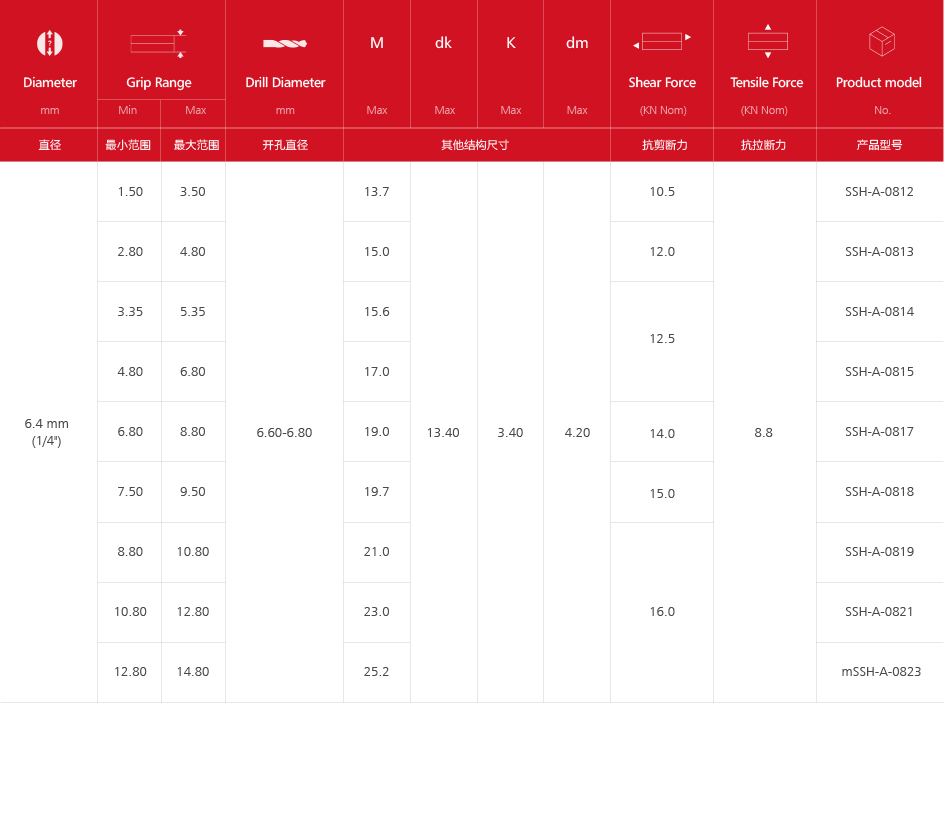
Task: Click the 16.0 shear force cell
Action: point(662,612)
